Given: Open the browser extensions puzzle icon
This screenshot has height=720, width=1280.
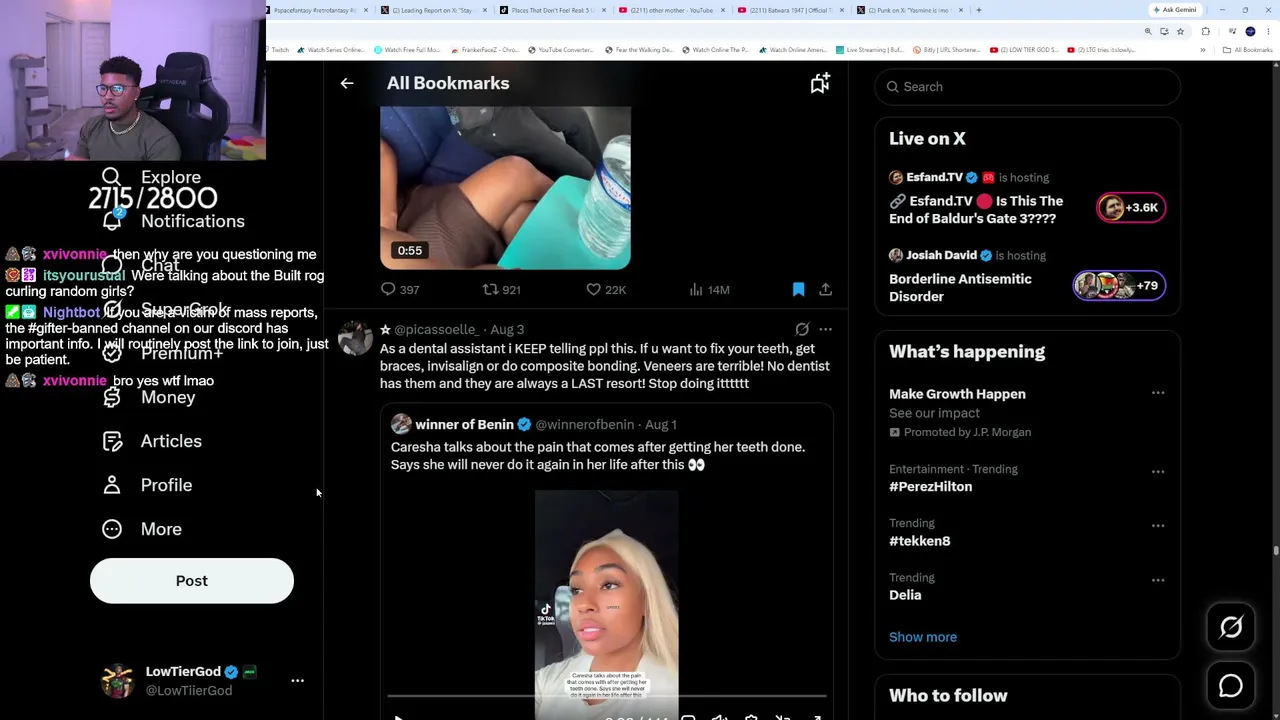Looking at the screenshot, I should coord(1205,32).
